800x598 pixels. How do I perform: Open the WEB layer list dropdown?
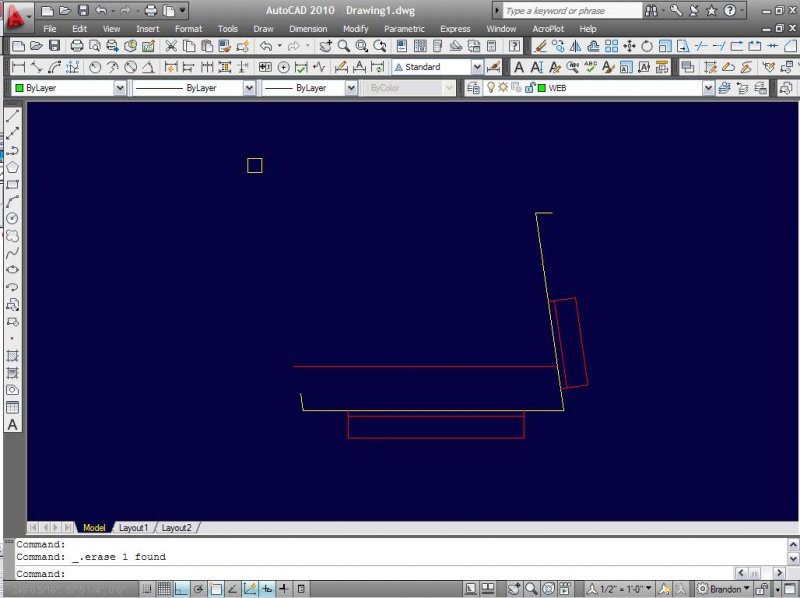click(x=708, y=88)
